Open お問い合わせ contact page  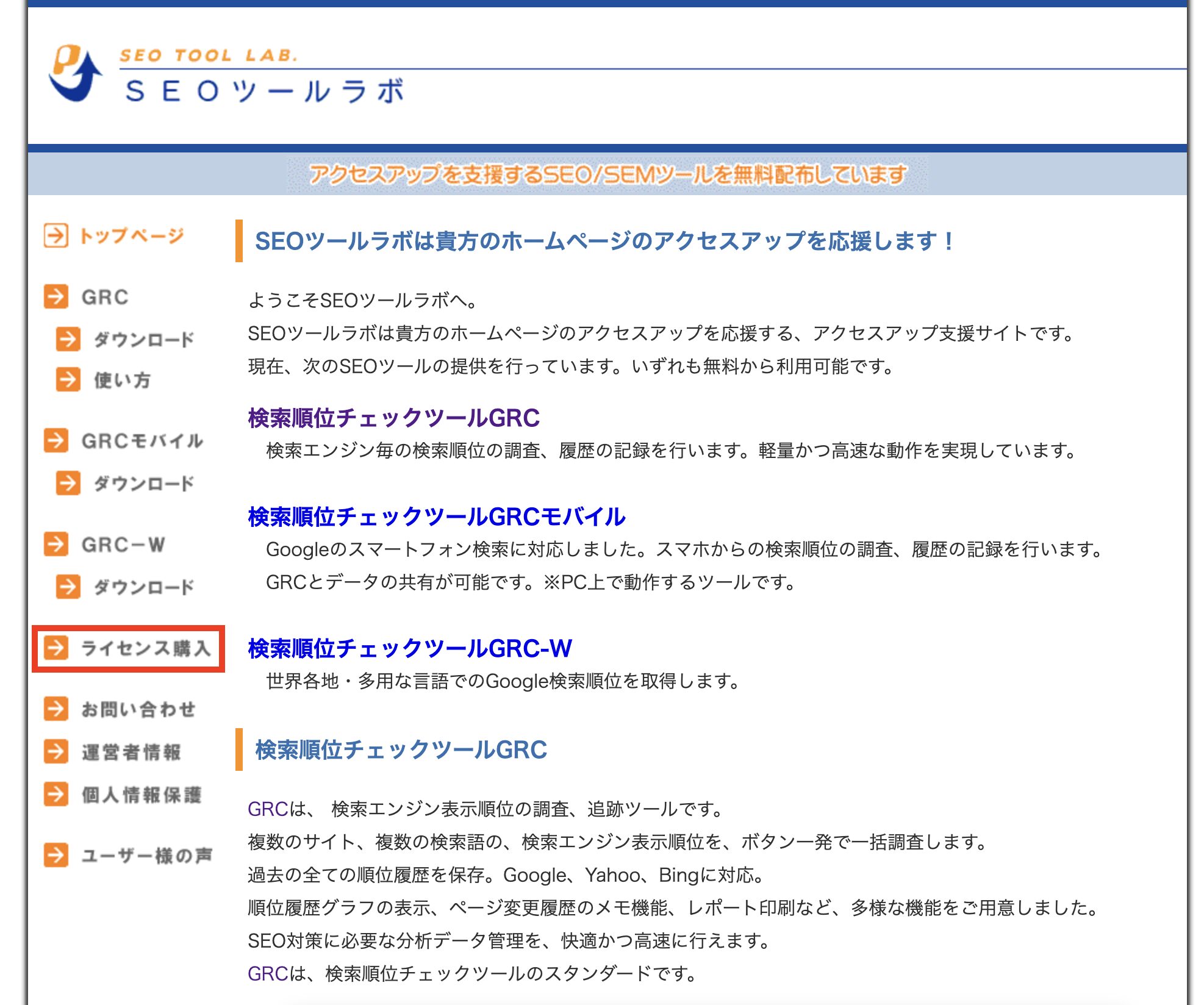[138, 709]
